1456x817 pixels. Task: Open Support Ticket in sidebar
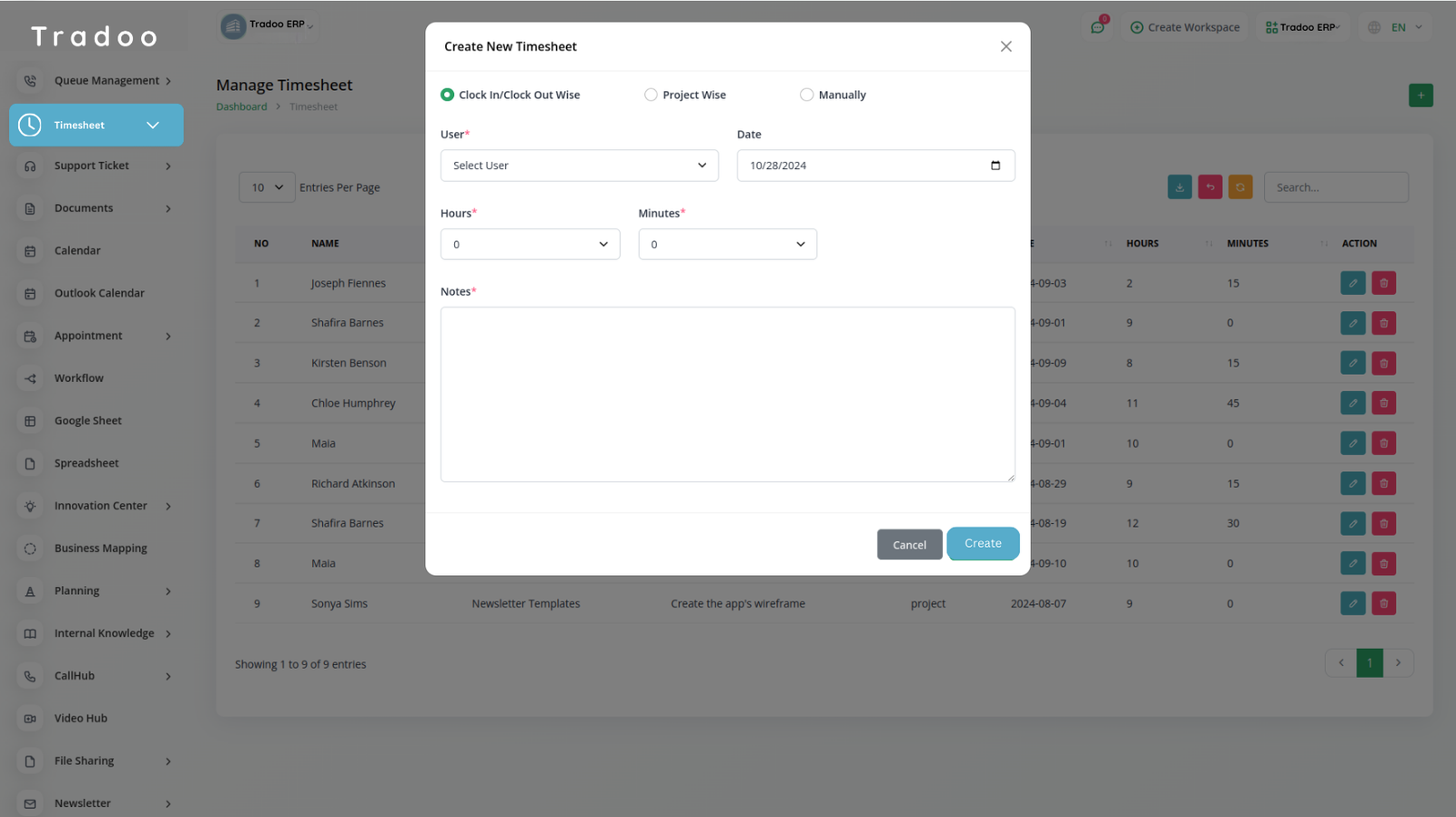(92, 166)
